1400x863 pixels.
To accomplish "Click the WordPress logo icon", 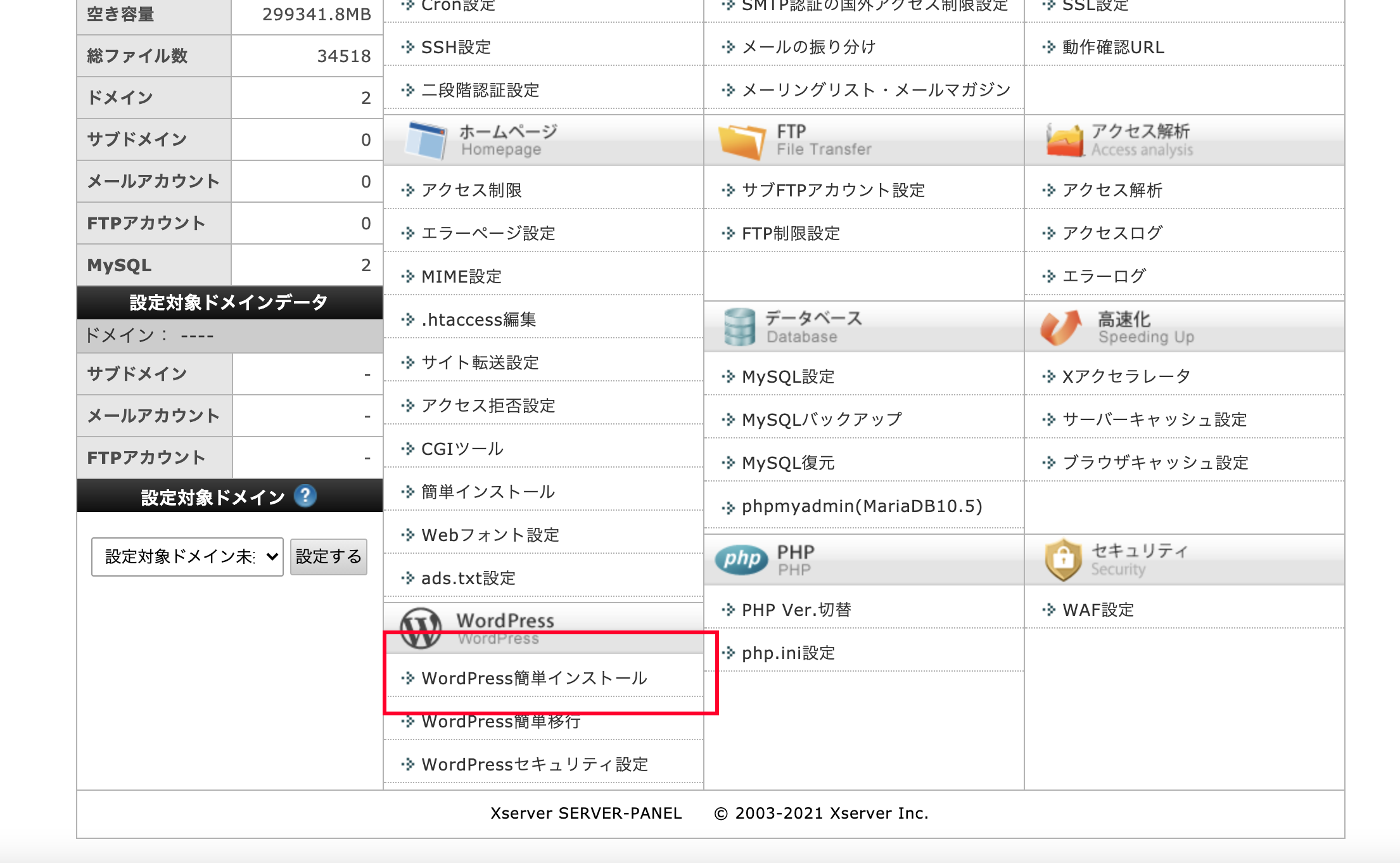I will (421, 628).
